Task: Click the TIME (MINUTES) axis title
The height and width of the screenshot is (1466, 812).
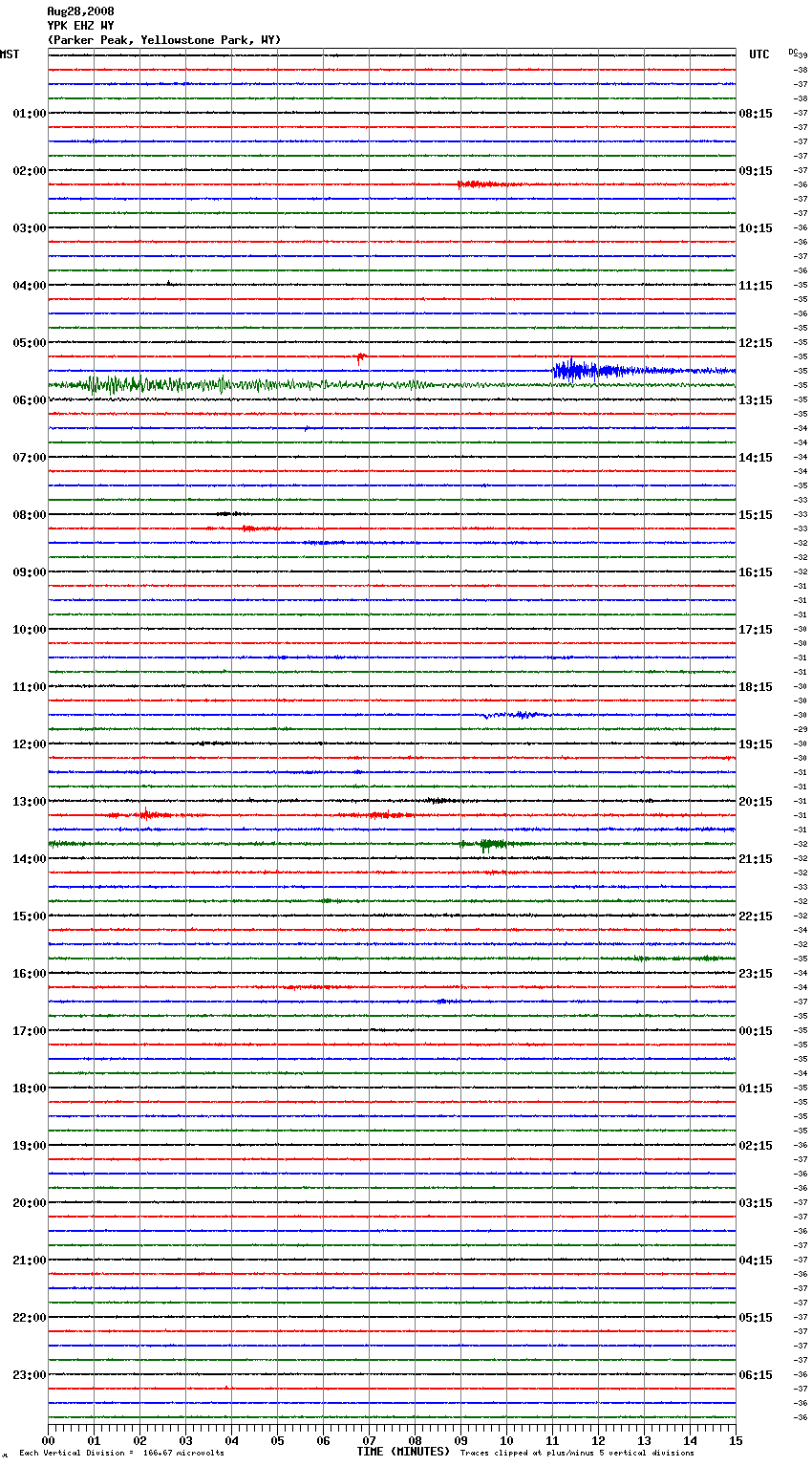Action: 403,1452
